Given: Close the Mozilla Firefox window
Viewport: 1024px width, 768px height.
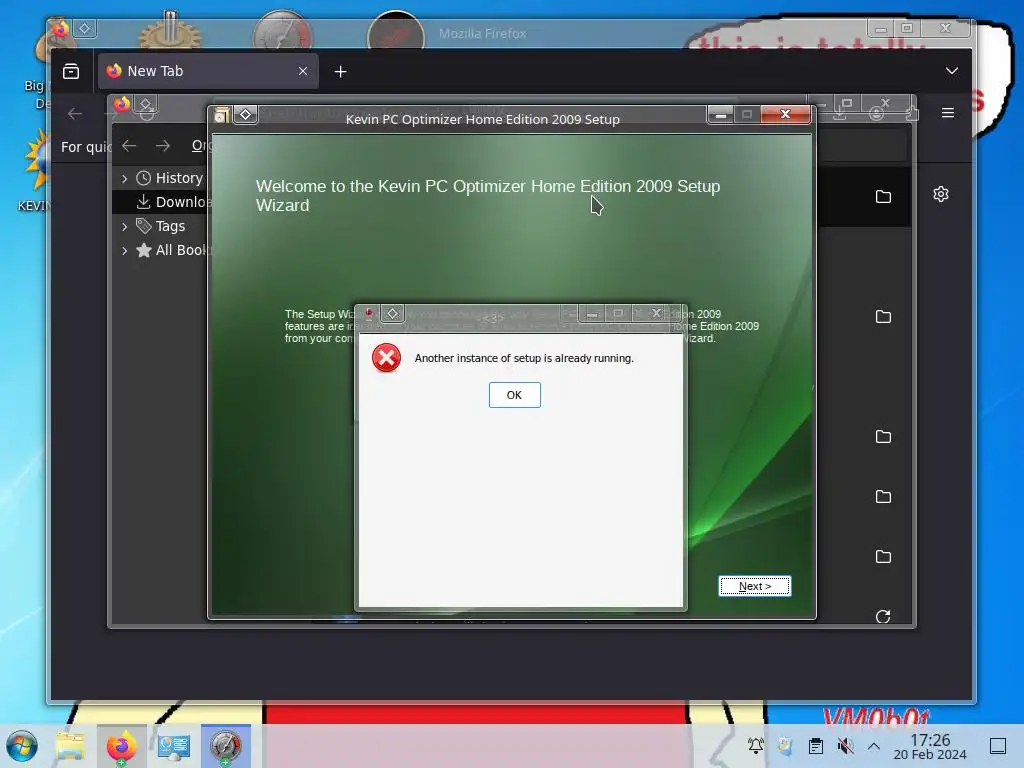Looking at the screenshot, I should point(945,28).
